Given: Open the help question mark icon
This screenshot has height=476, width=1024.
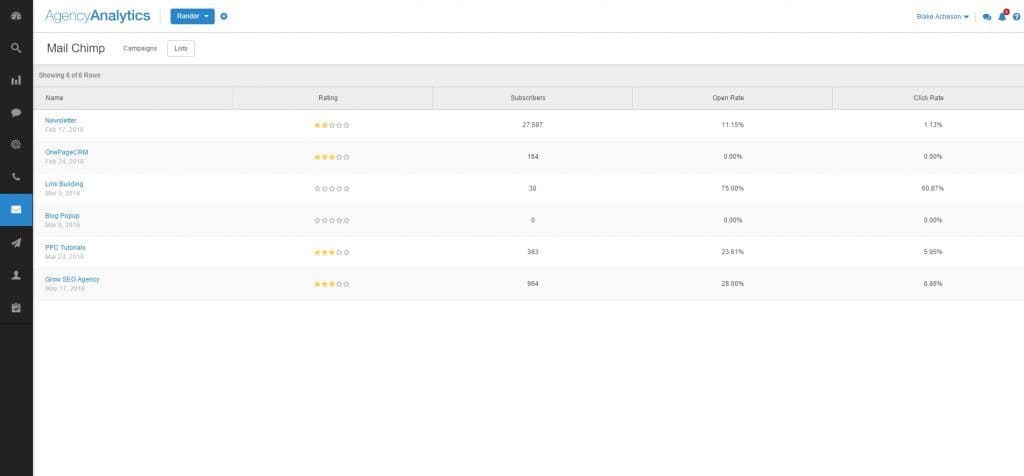Looking at the screenshot, I should click(1016, 17).
